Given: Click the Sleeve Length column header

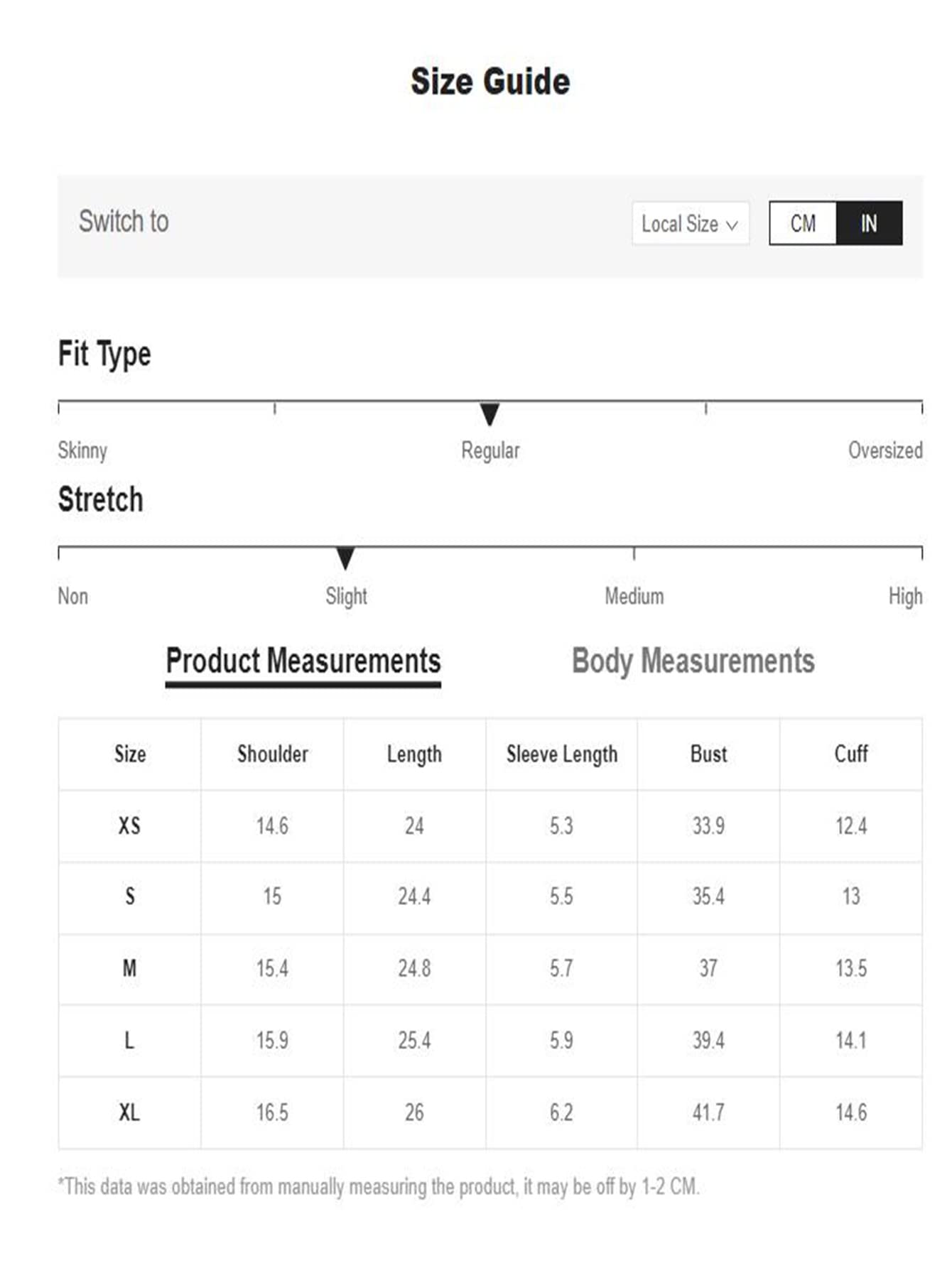Looking at the screenshot, I should (562, 754).
